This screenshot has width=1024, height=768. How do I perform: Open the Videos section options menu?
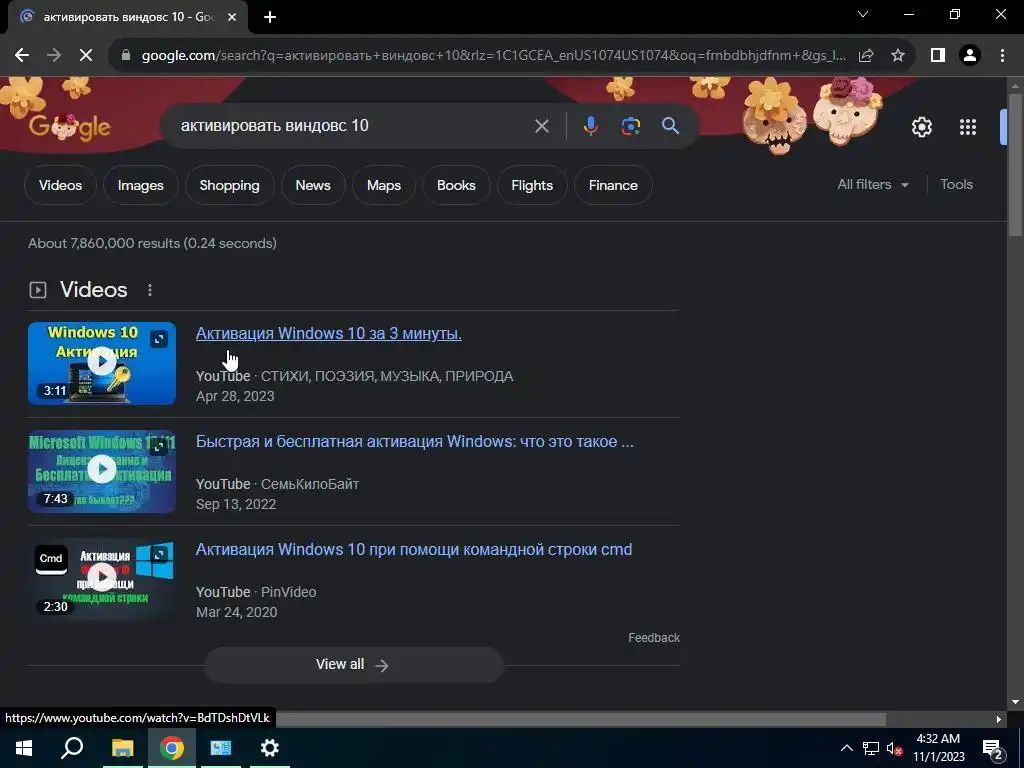tap(150, 290)
